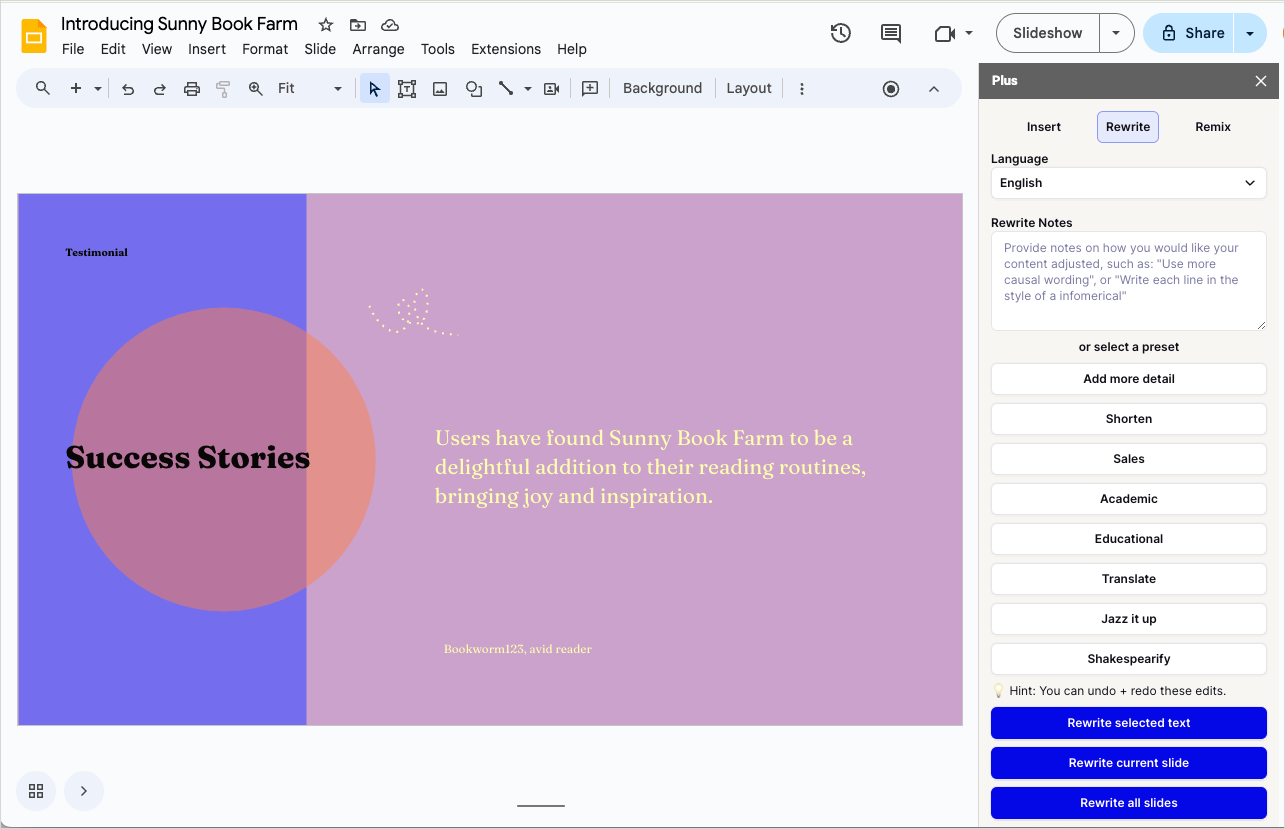Image resolution: width=1285 pixels, height=829 pixels.
Task: Open the grid view button
Action: click(36, 791)
